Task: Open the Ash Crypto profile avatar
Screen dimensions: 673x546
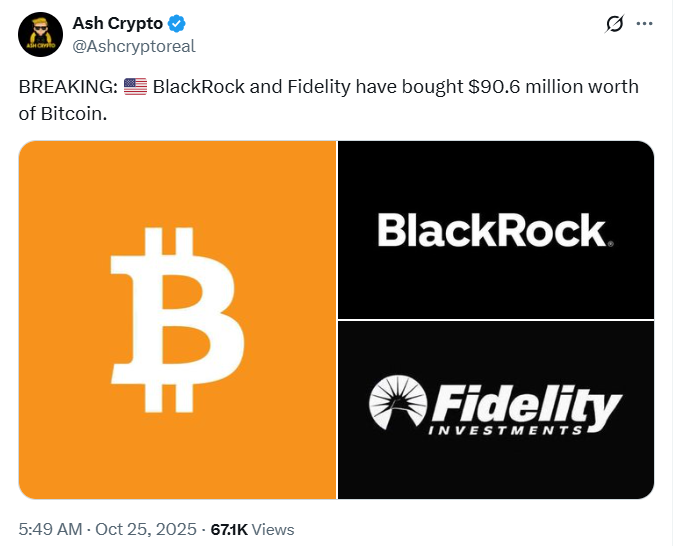Action: (41, 33)
